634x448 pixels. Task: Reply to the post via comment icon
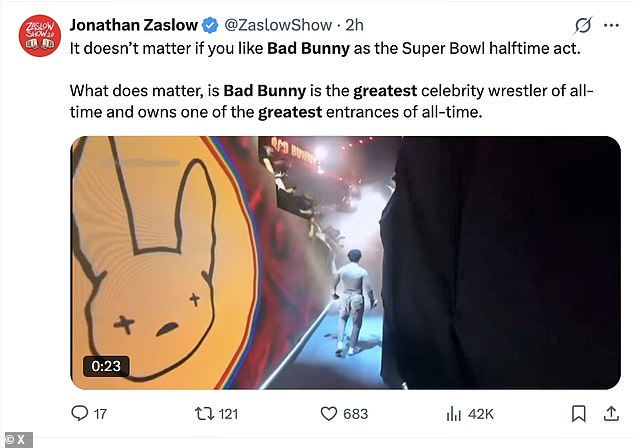coord(81,413)
